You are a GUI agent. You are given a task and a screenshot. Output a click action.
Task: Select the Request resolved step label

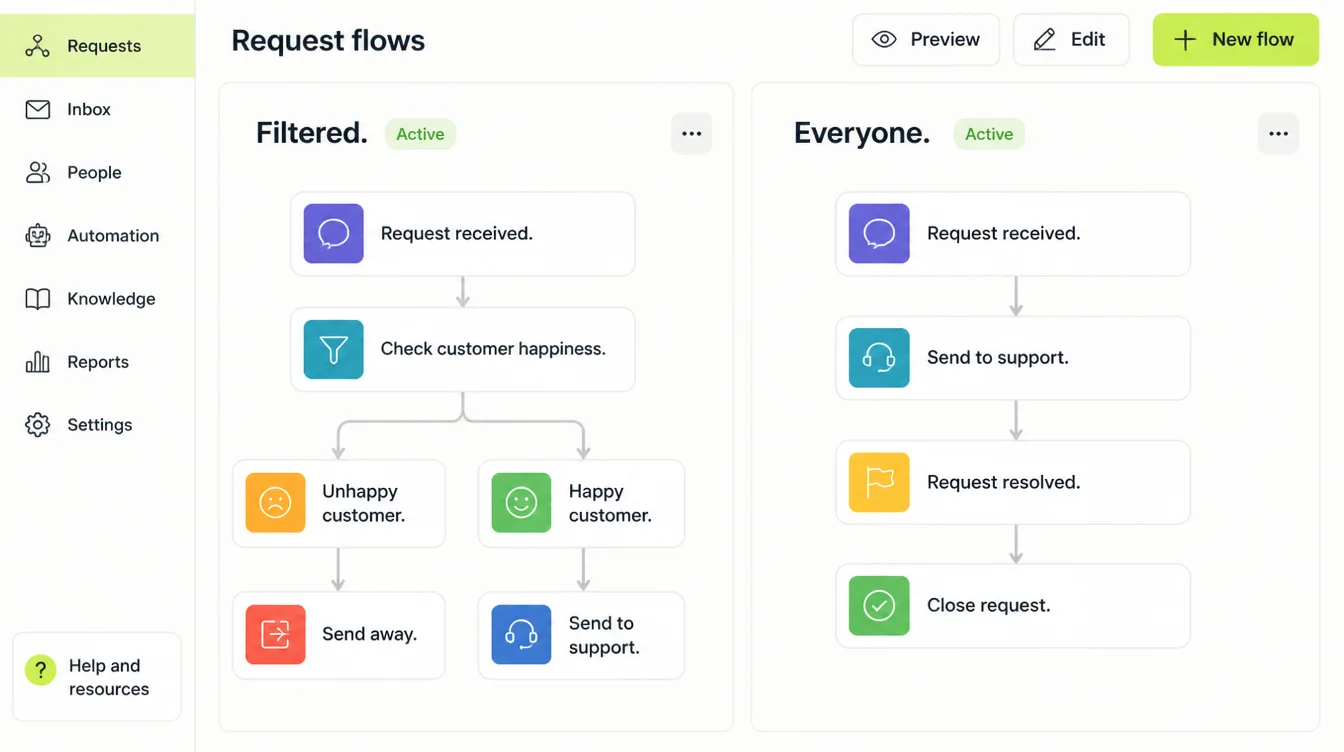pyautogui.click(x=1003, y=482)
